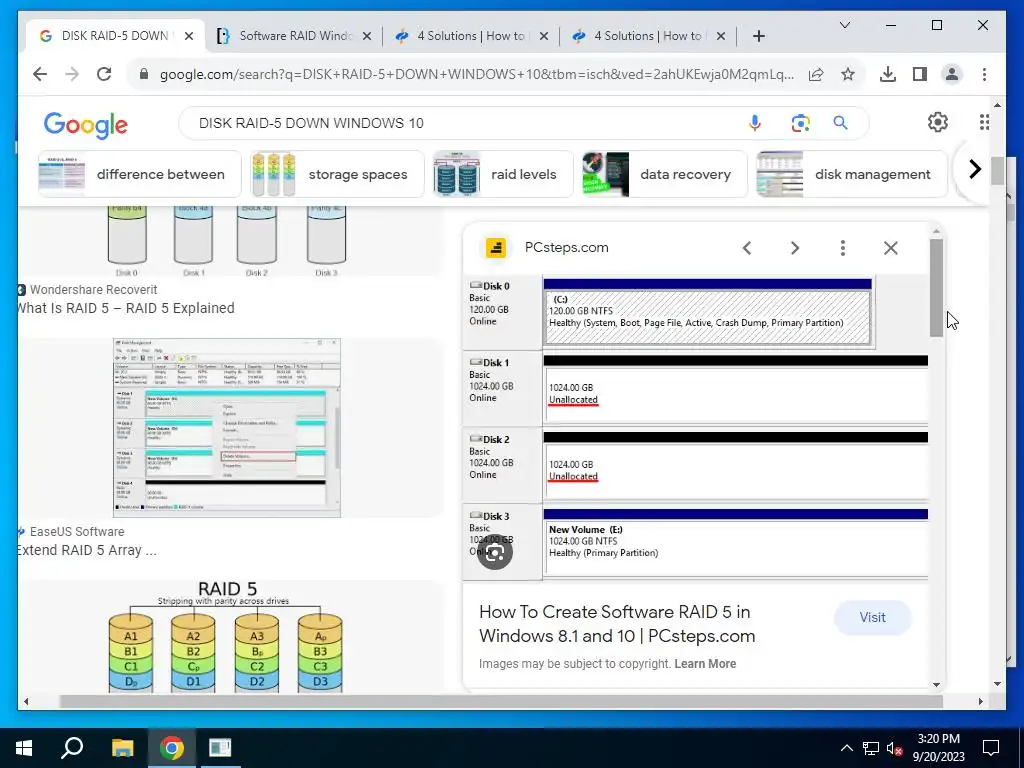This screenshot has height=768, width=1024.
Task: Search by image with Google Lens
Action: tap(800, 123)
